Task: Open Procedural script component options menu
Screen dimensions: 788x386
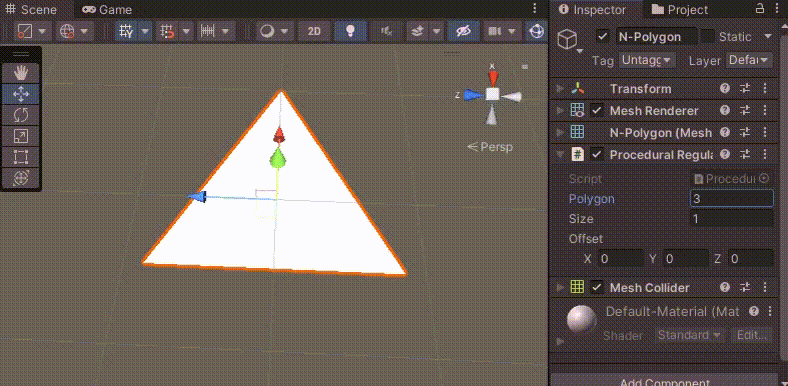Action: 765,155
